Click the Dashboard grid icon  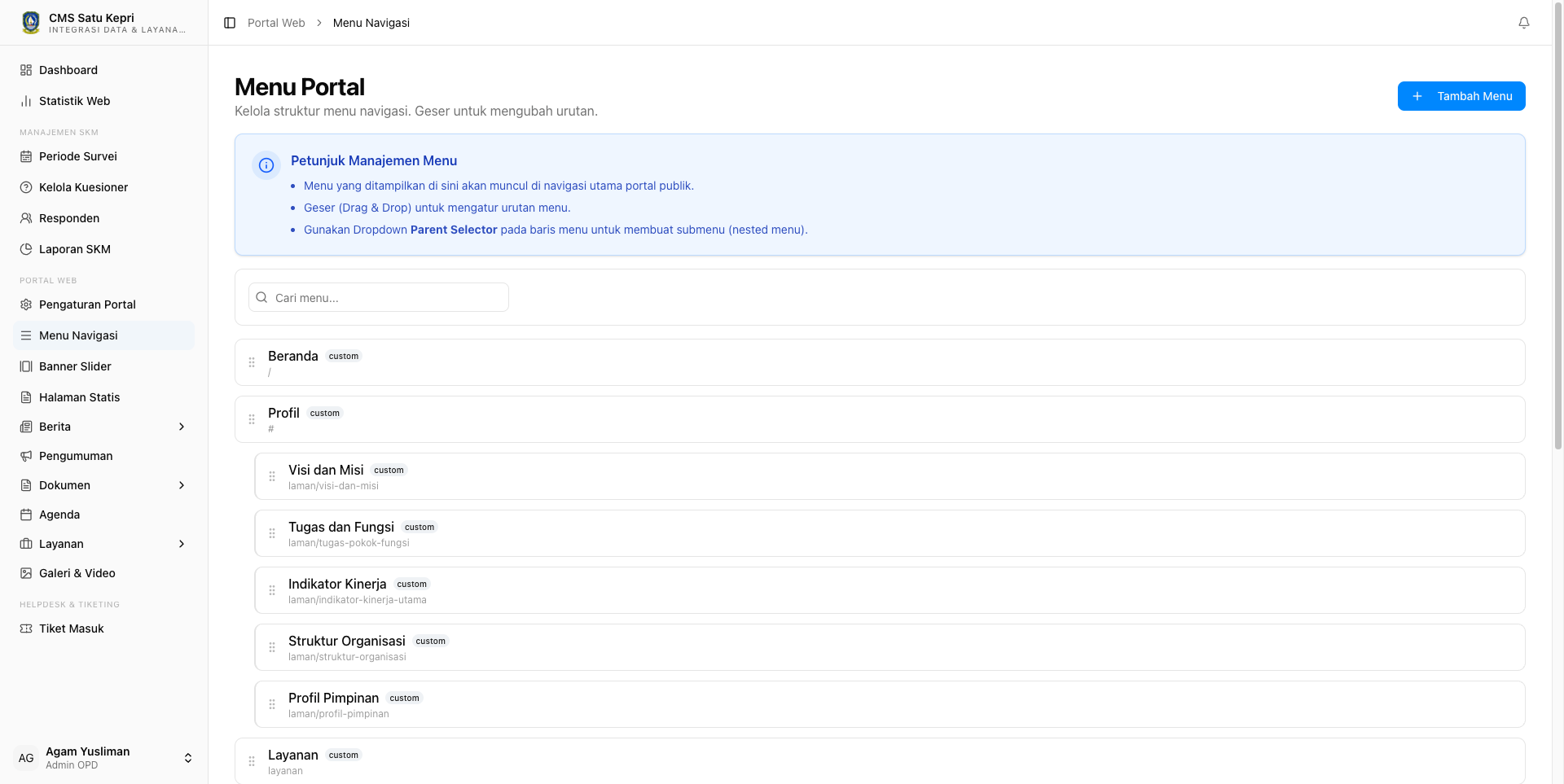click(26, 70)
